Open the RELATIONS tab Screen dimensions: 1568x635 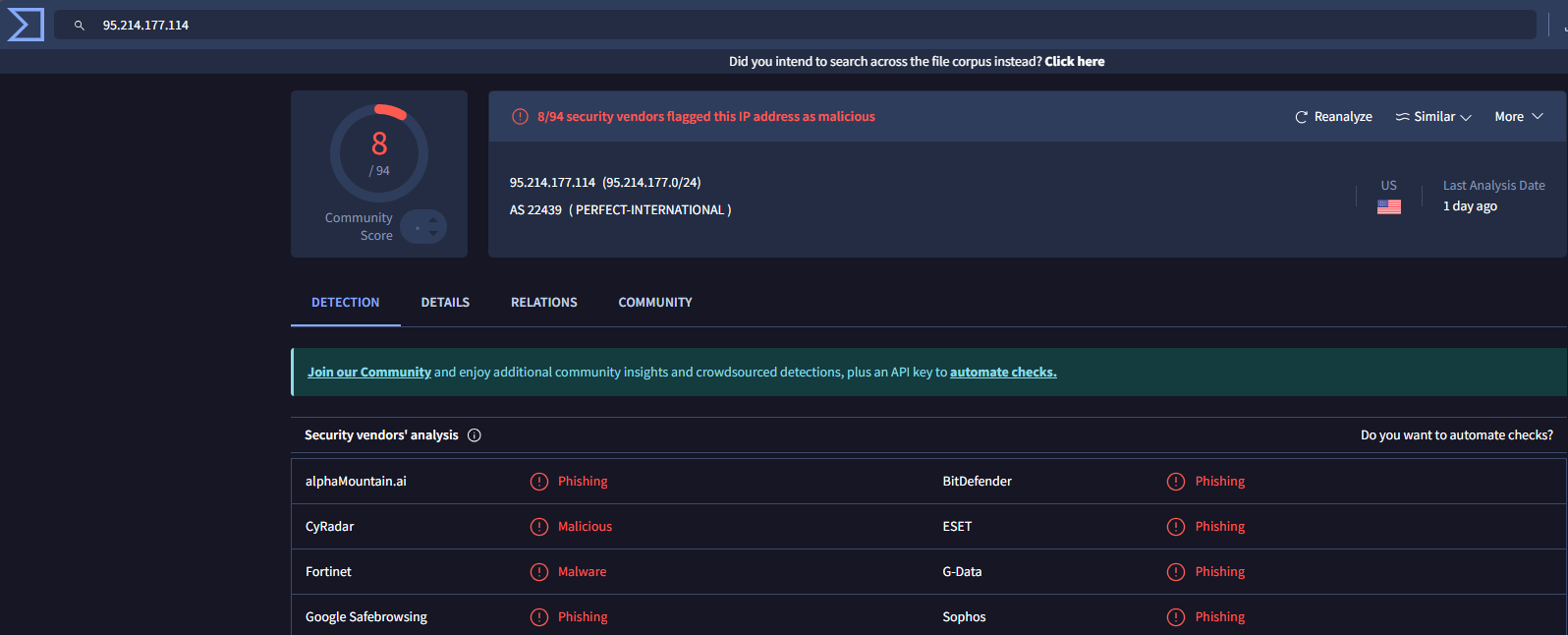(x=544, y=303)
